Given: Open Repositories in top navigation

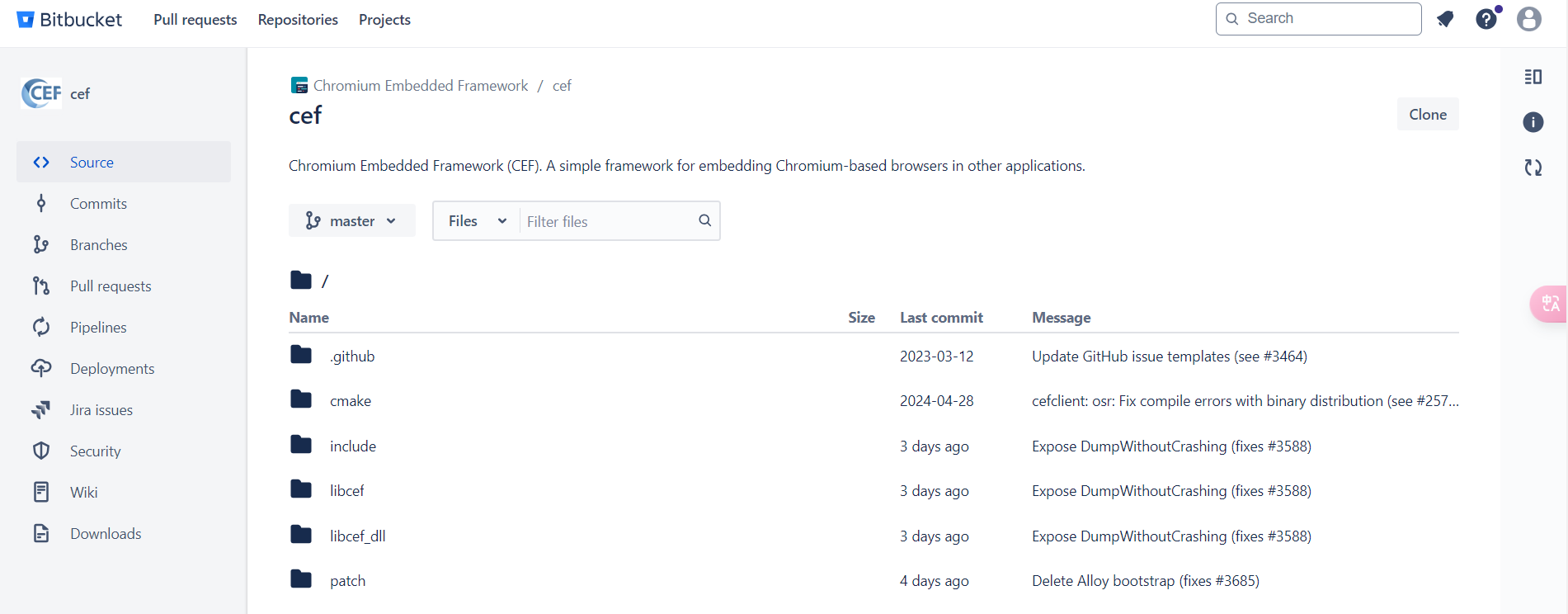Looking at the screenshot, I should tap(298, 20).
